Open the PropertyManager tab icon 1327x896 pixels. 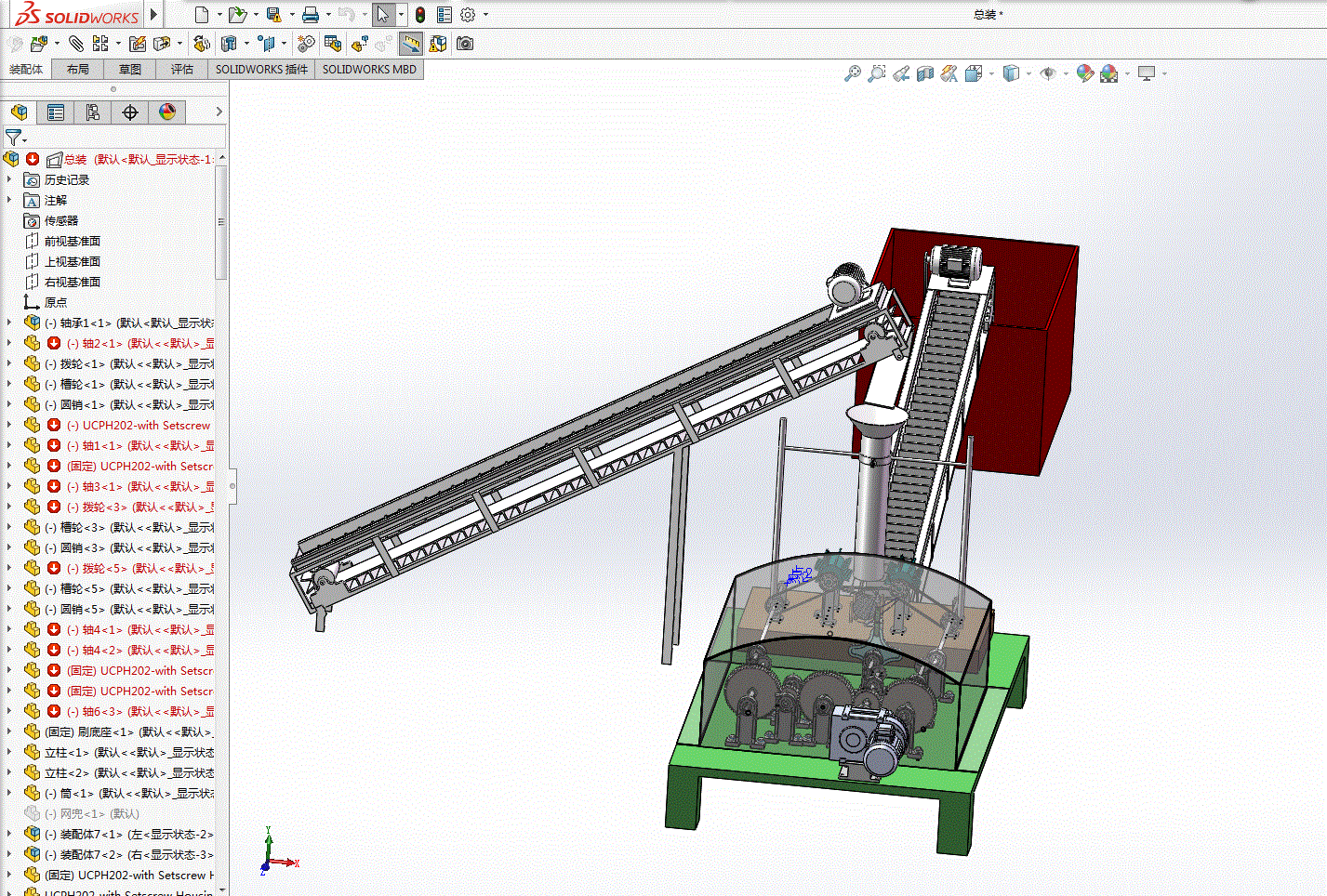(56, 112)
